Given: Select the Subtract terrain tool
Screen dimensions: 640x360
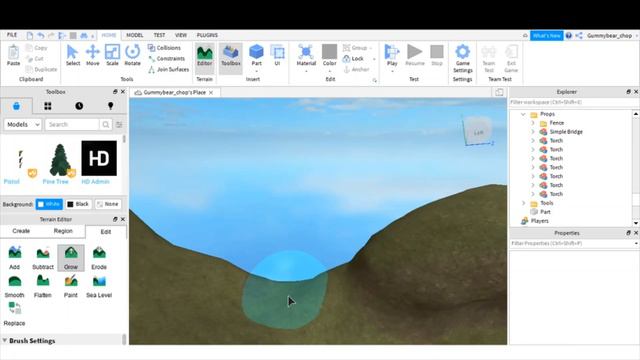Looking at the screenshot, I should (43, 258).
